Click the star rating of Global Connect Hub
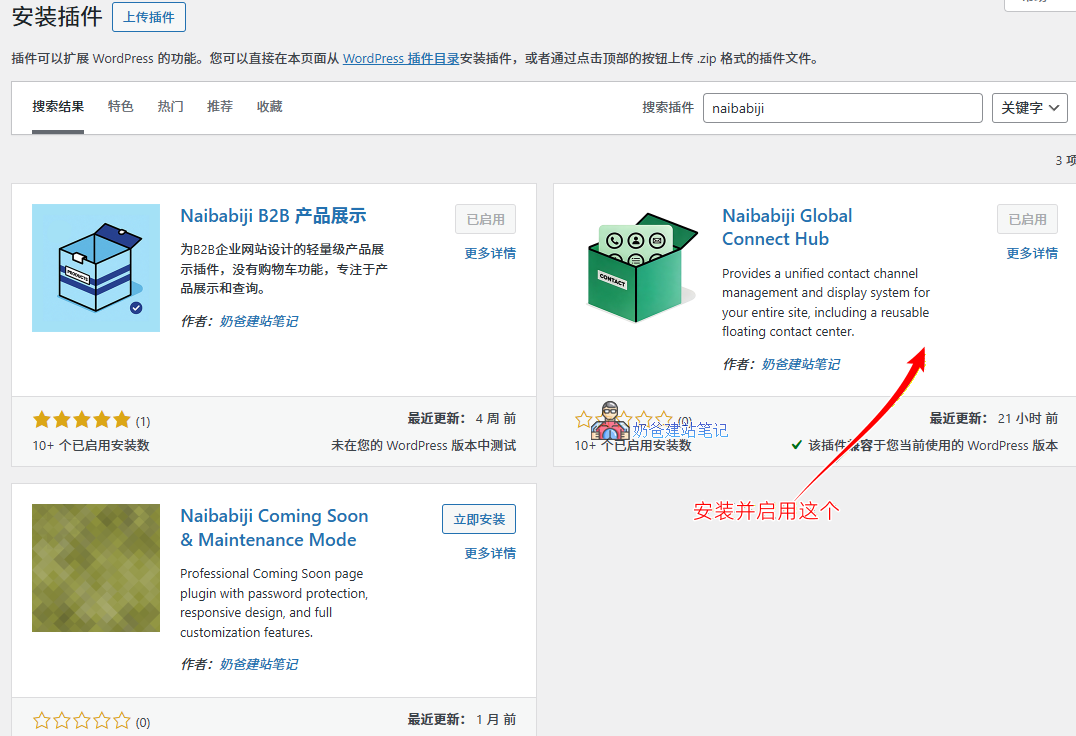This screenshot has width=1076, height=736. tap(622, 420)
